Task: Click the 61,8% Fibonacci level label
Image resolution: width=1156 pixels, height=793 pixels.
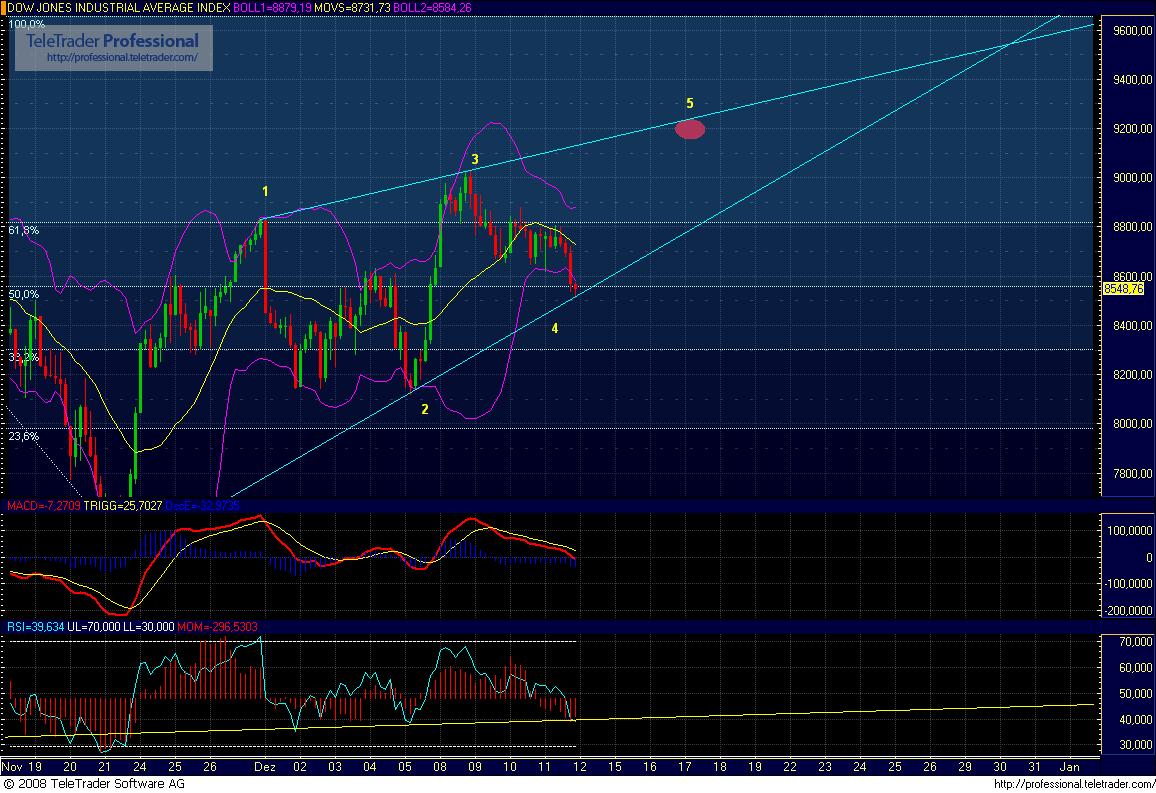Action: click(x=24, y=230)
